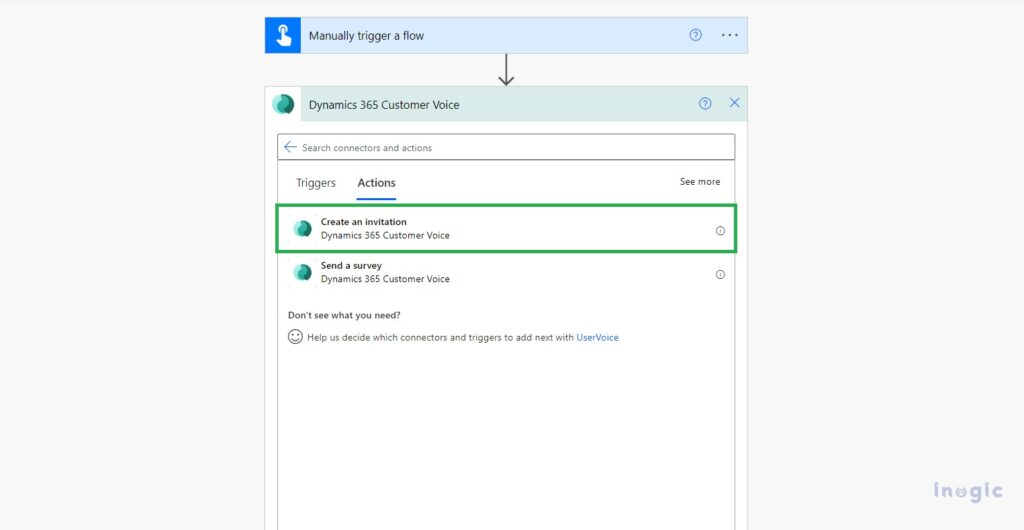Screen dimensions: 1024x530
Task: Click the Create an invitation connector icon
Action: click(x=302, y=229)
